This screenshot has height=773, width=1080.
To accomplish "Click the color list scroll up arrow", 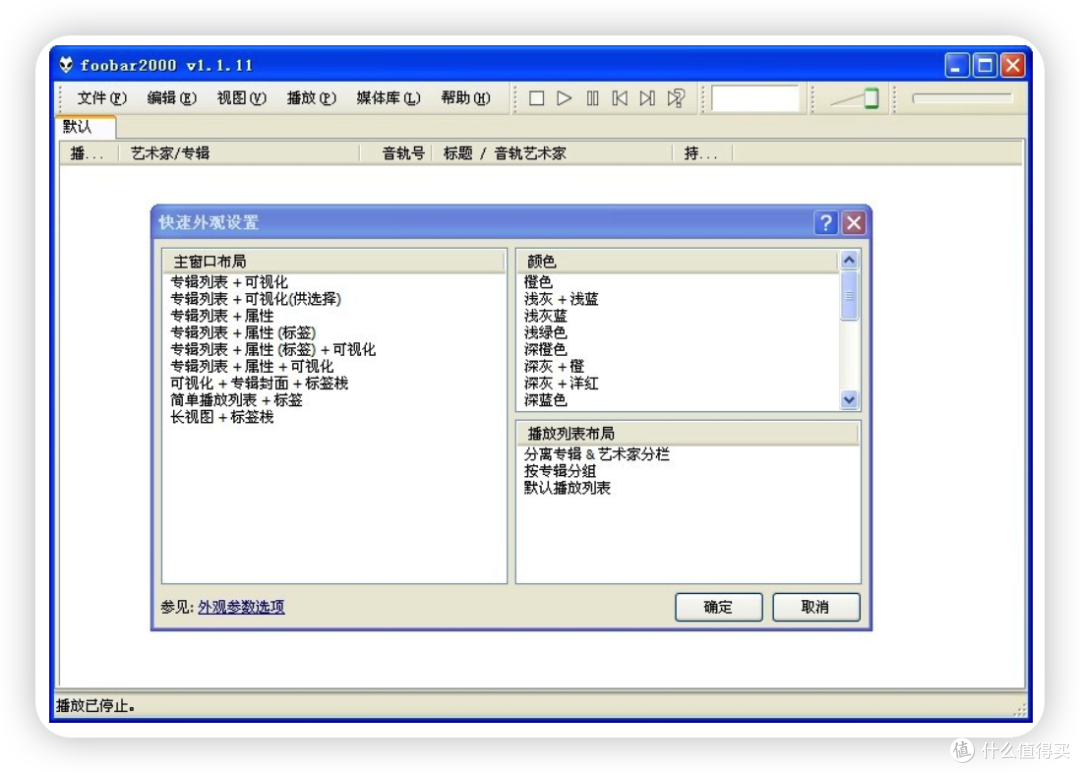I will (849, 260).
